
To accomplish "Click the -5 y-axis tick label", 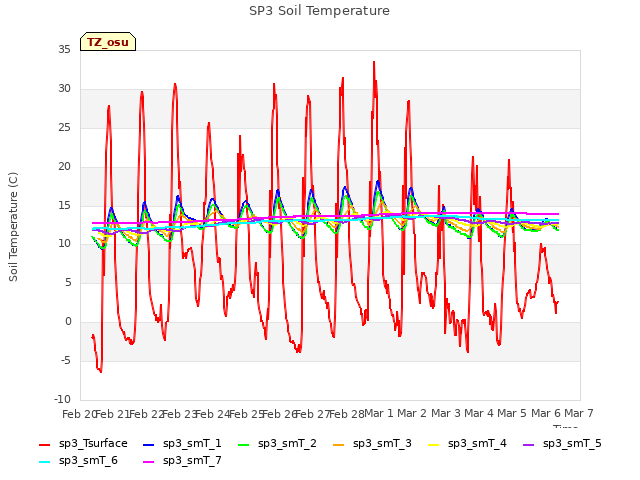I will (66, 361).
